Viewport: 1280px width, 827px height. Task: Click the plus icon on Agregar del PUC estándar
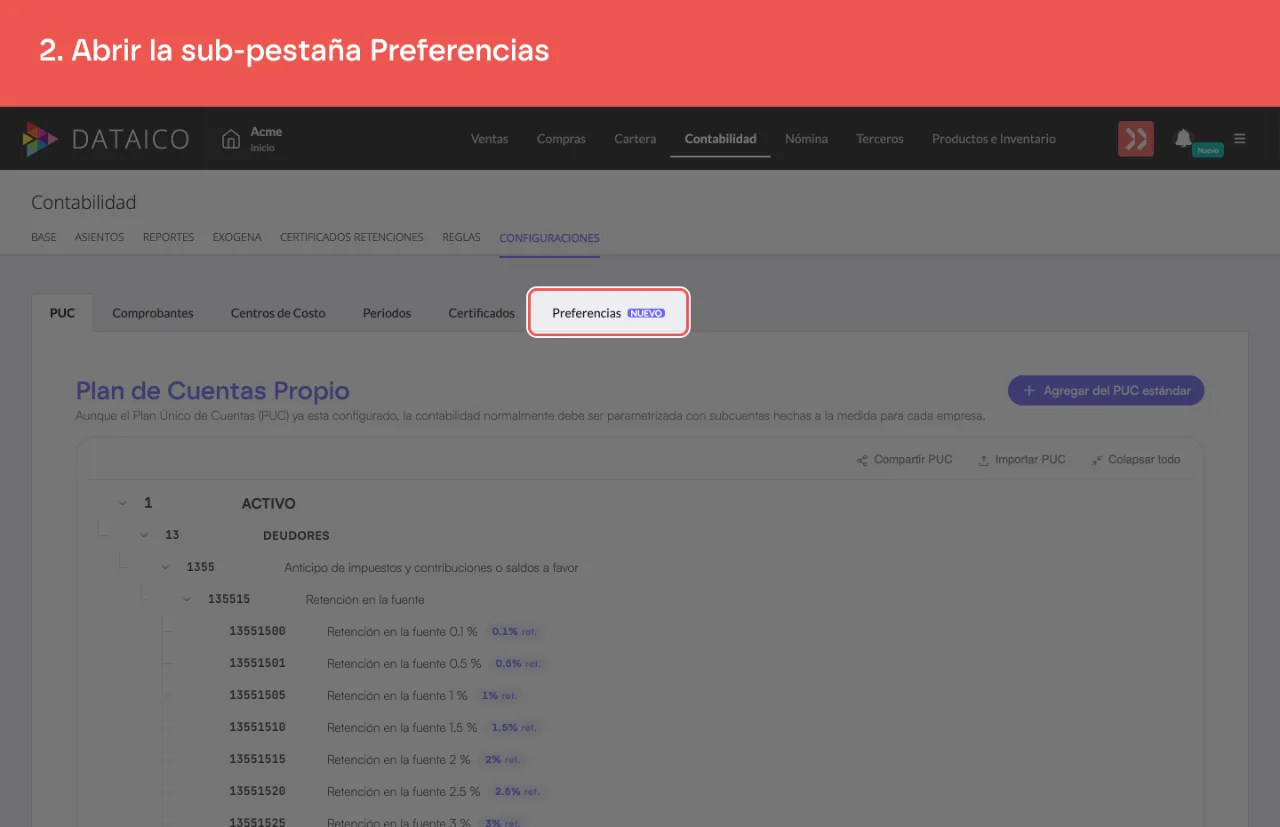[x=1029, y=391]
